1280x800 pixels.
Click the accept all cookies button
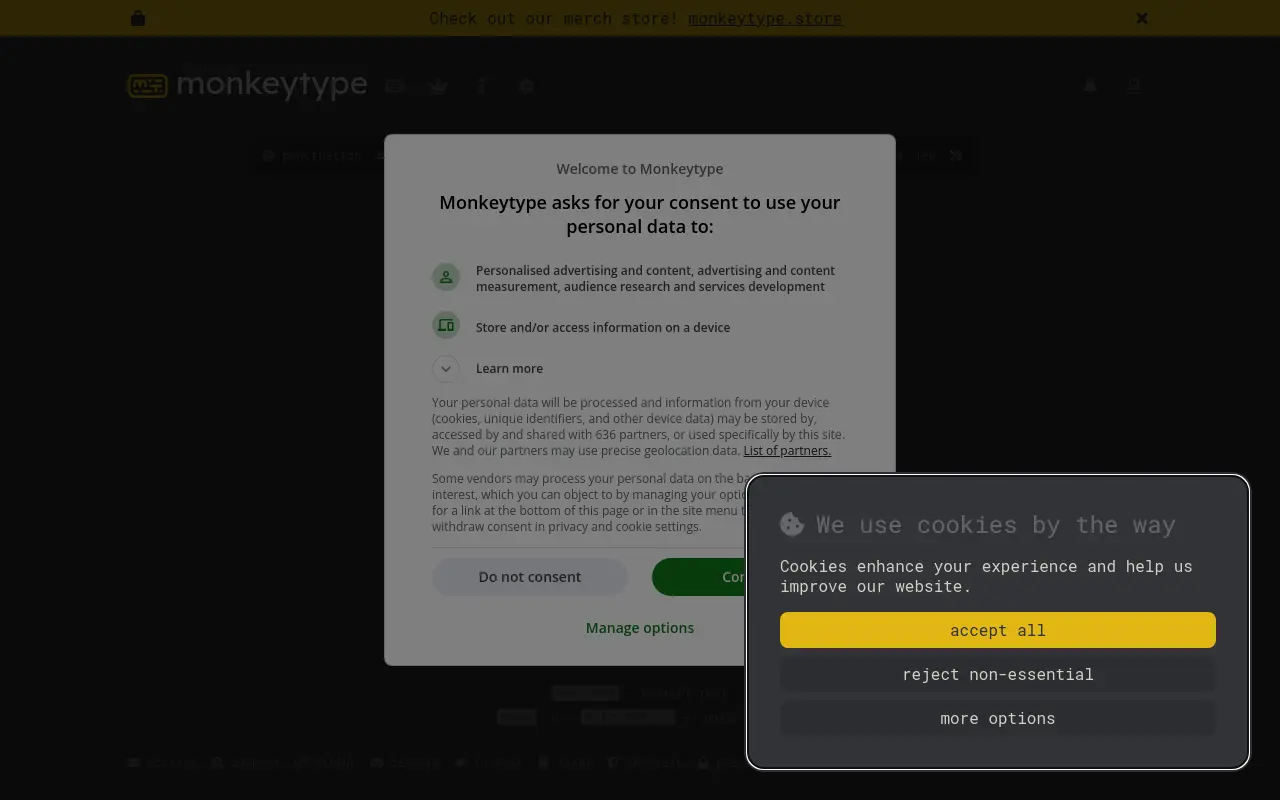point(998,630)
